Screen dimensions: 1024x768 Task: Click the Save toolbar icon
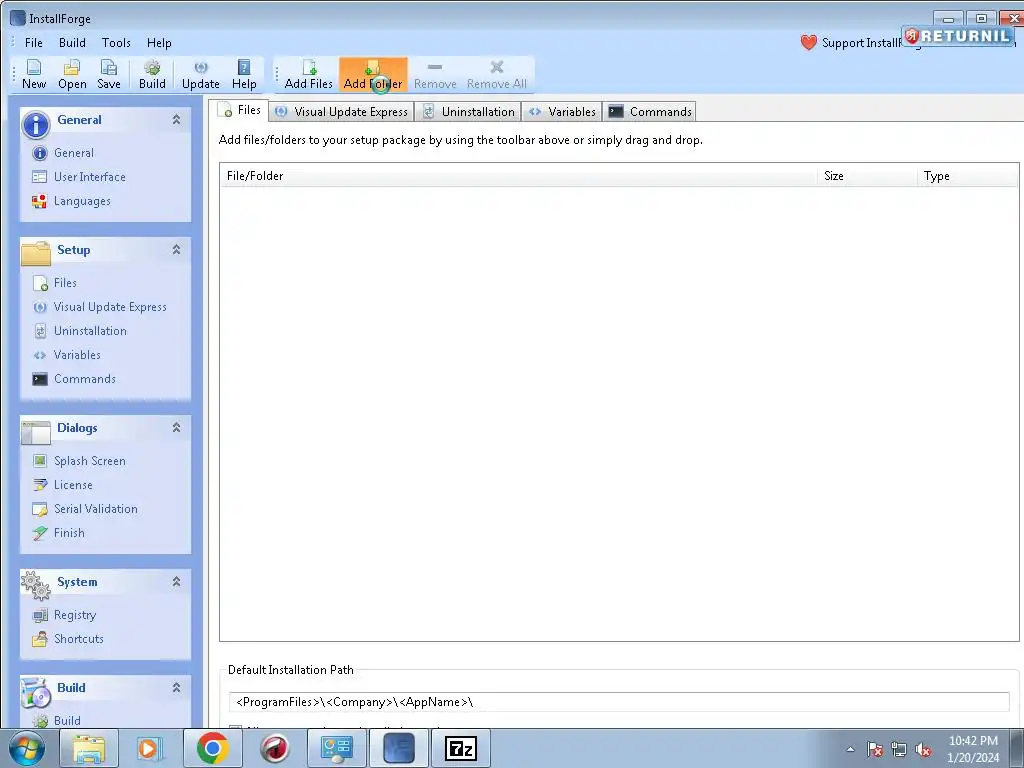pos(108,74)
